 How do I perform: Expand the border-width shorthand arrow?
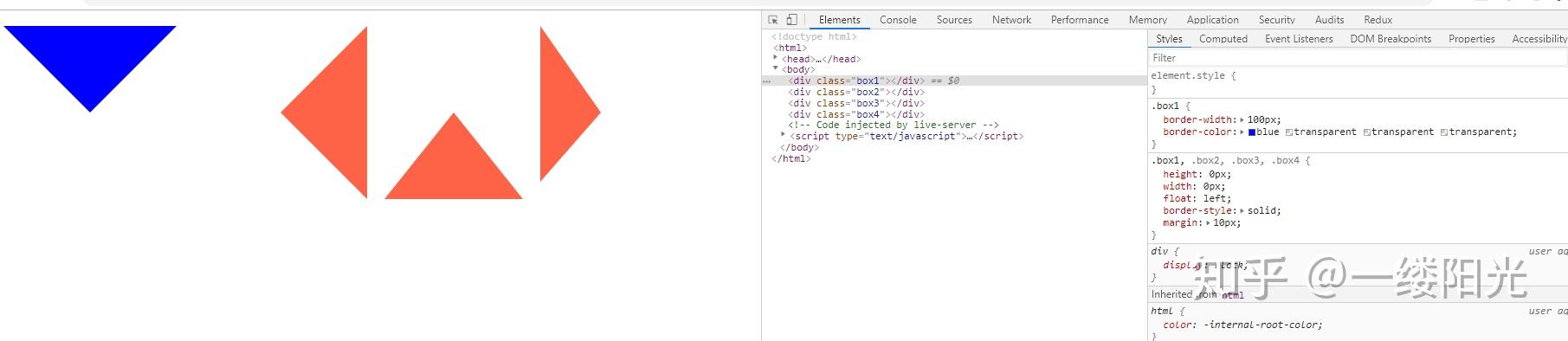(1242, 120)
